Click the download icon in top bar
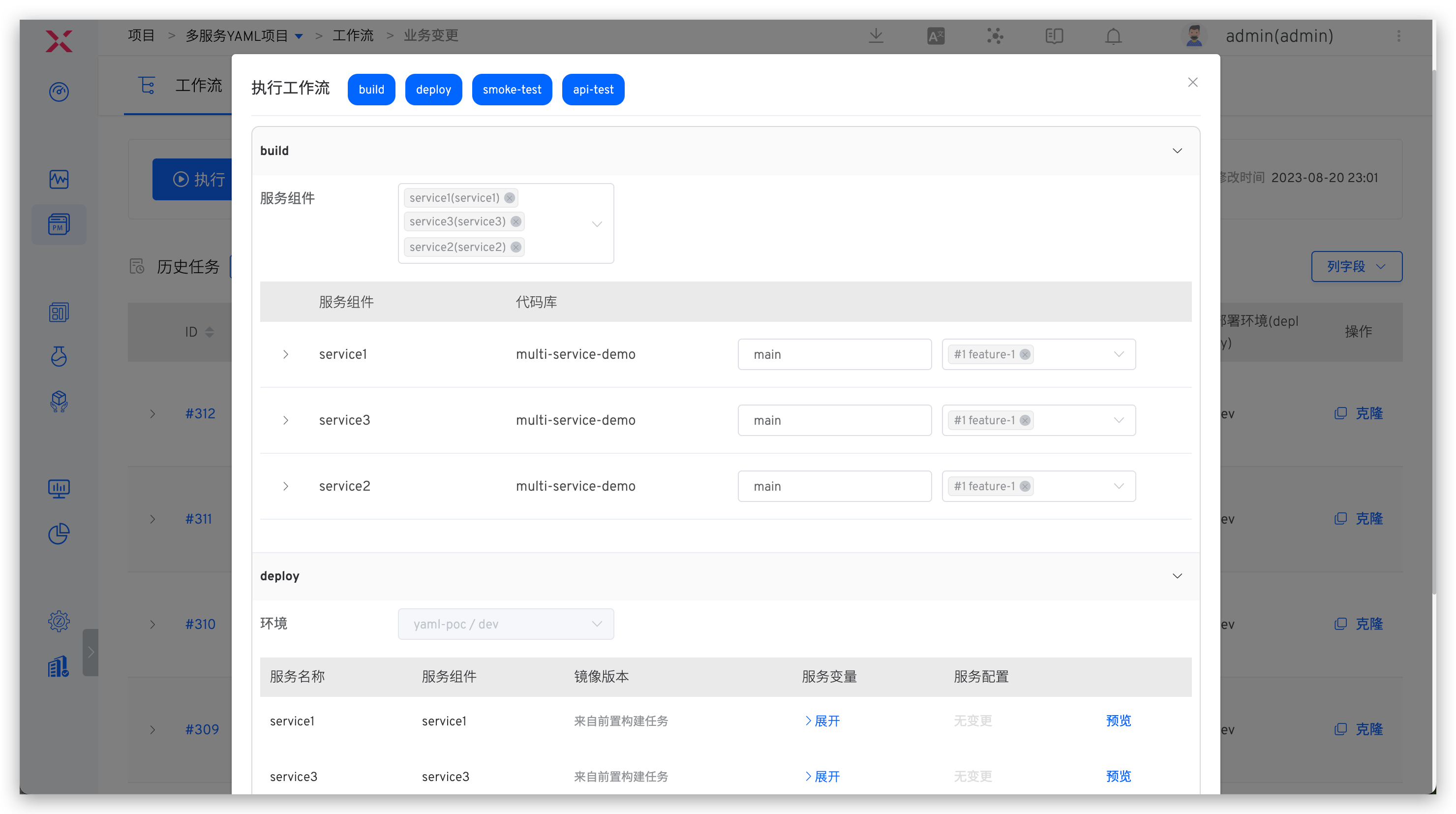The image size is (1456, 814). (876, 35)
